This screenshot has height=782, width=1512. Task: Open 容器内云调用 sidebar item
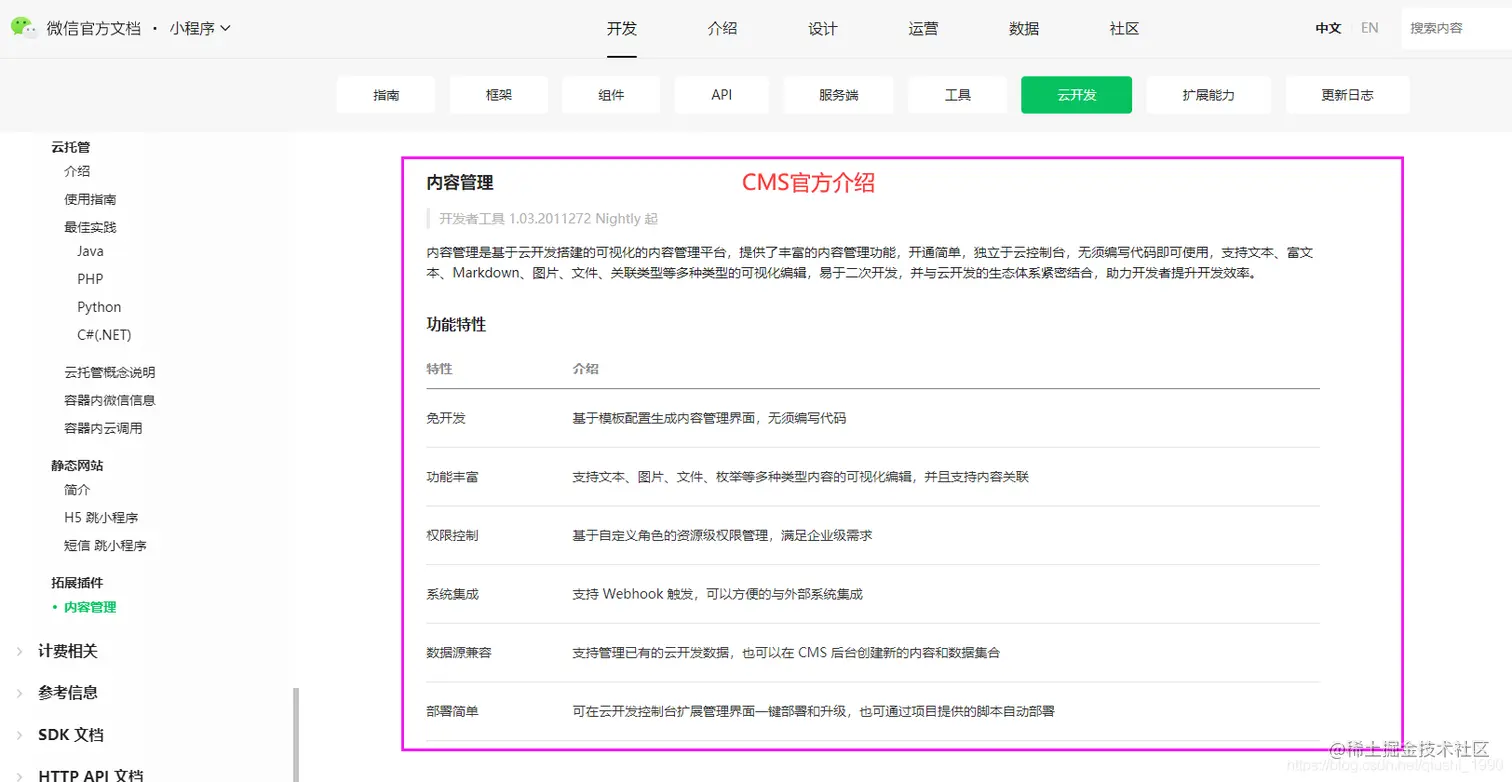103,428
